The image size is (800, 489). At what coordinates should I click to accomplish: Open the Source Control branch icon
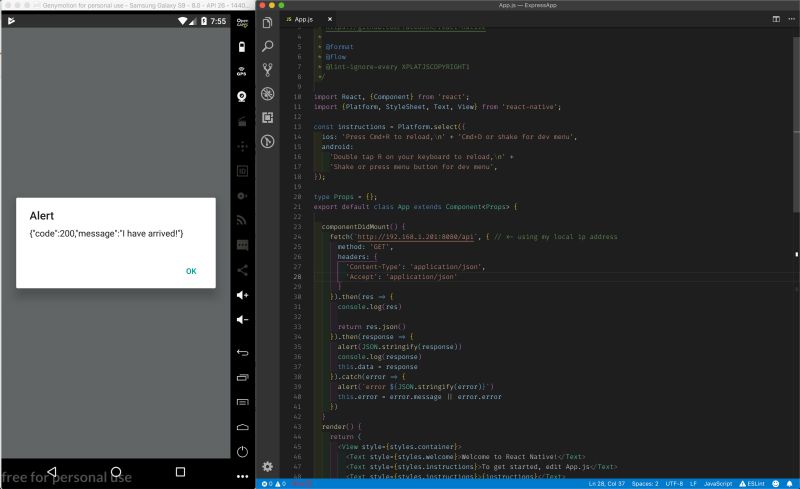[x=267, y=70]
